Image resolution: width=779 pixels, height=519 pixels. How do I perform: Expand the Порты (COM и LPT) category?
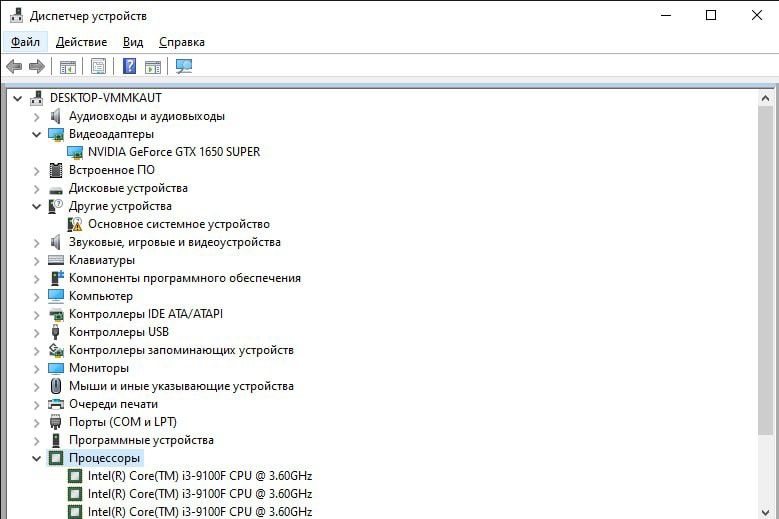[x=36, y=423]
